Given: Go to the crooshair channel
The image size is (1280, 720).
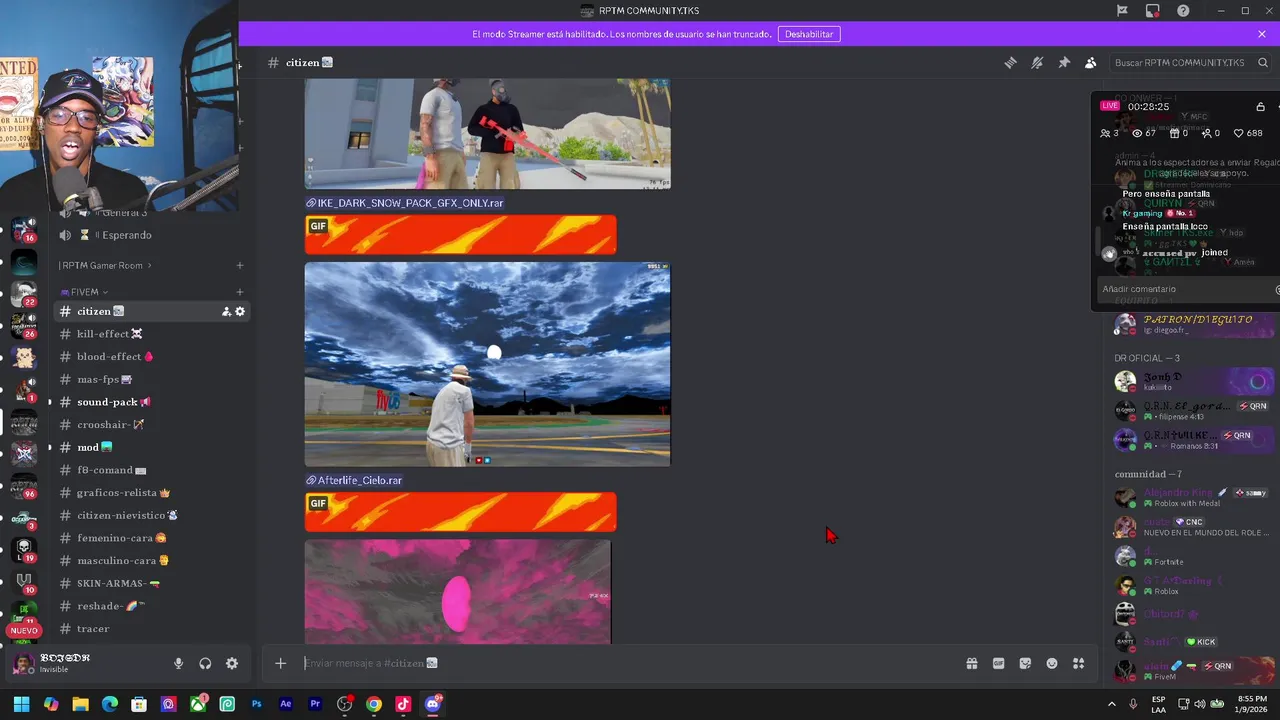Looking at the screenshot, I should (150, 424).
